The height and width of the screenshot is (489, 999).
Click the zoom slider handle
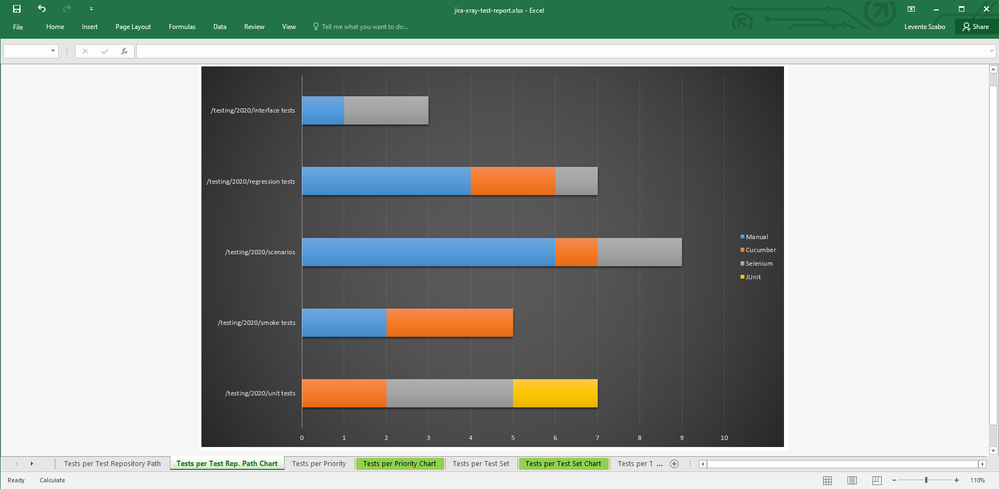pyautogui.click(x=926, y=480)
